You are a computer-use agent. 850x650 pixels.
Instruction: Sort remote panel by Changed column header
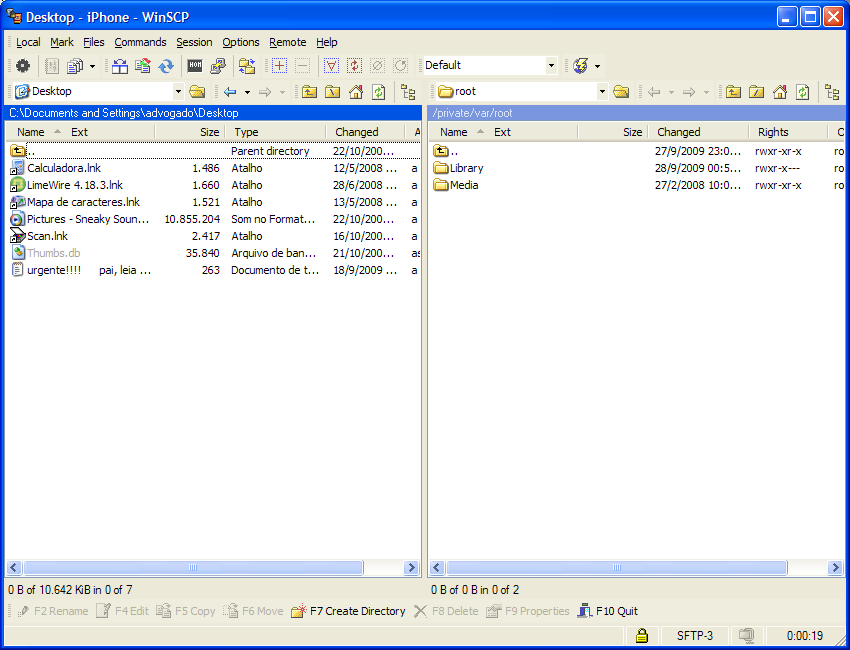coord(699,132)
